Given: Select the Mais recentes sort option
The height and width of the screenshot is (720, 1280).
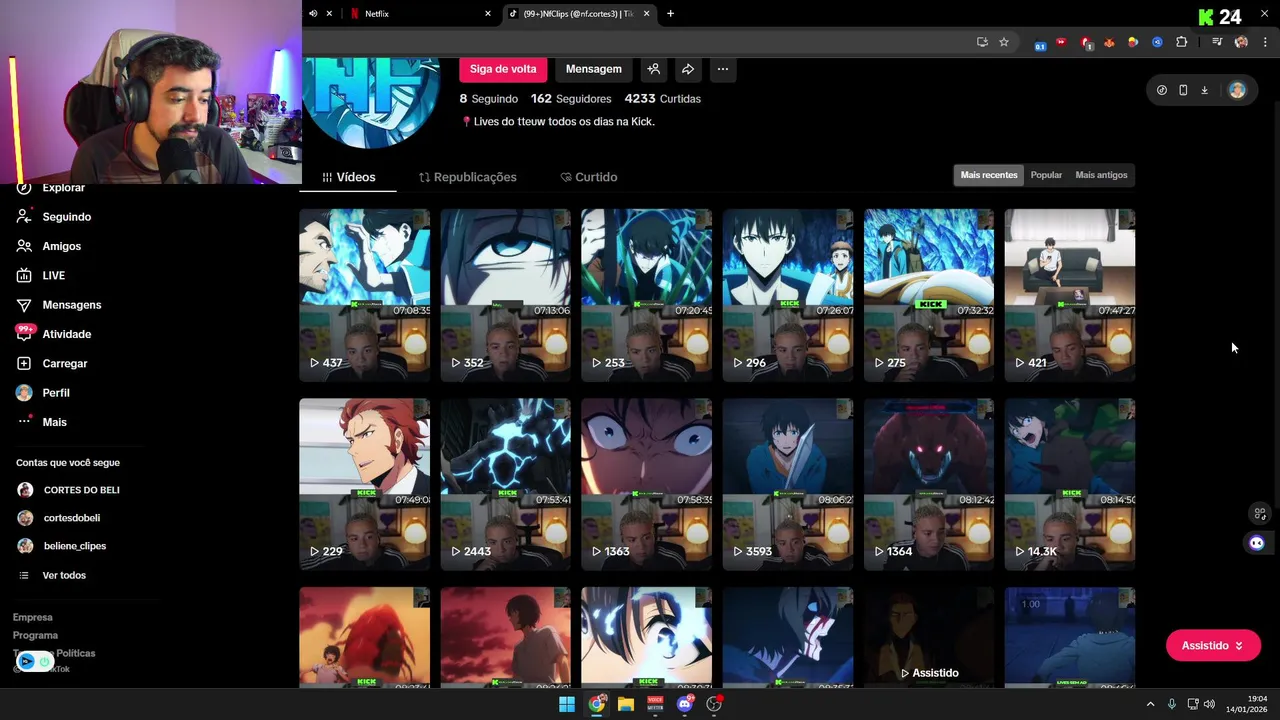Looking at the screenshot, I should point(989,175).
